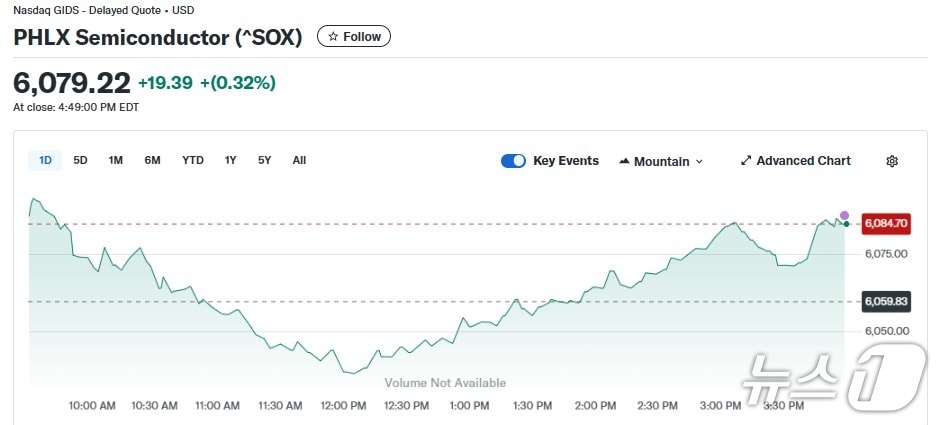Click the star icon in Follow button
The image size is (940, 425).
[333, 37]
